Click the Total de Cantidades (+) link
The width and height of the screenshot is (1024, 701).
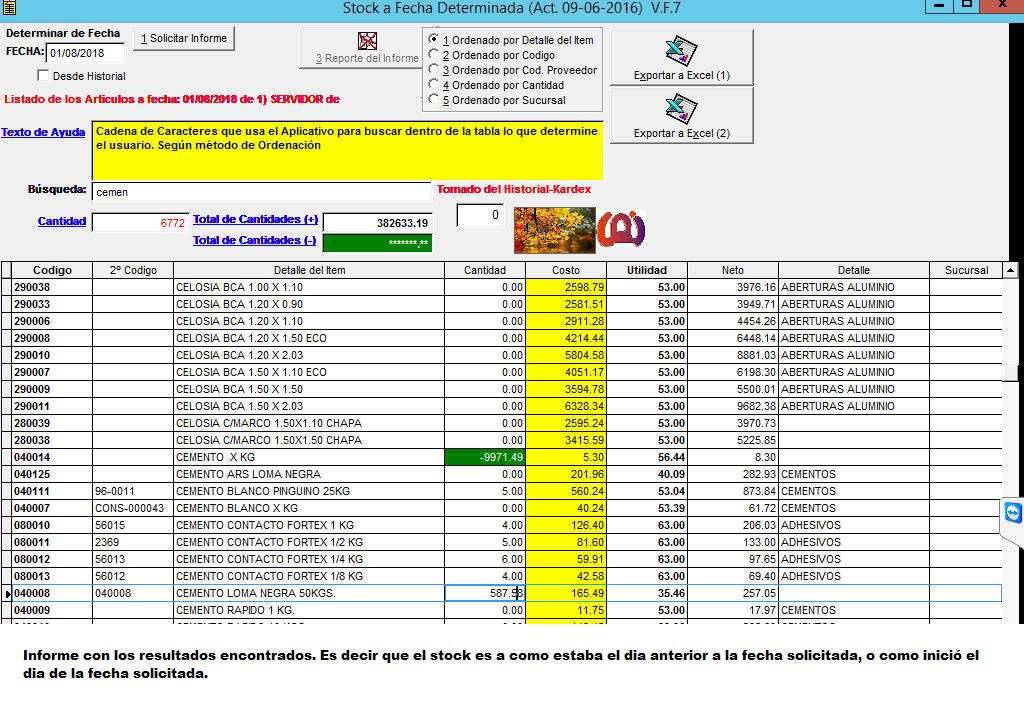pos(255,220)
